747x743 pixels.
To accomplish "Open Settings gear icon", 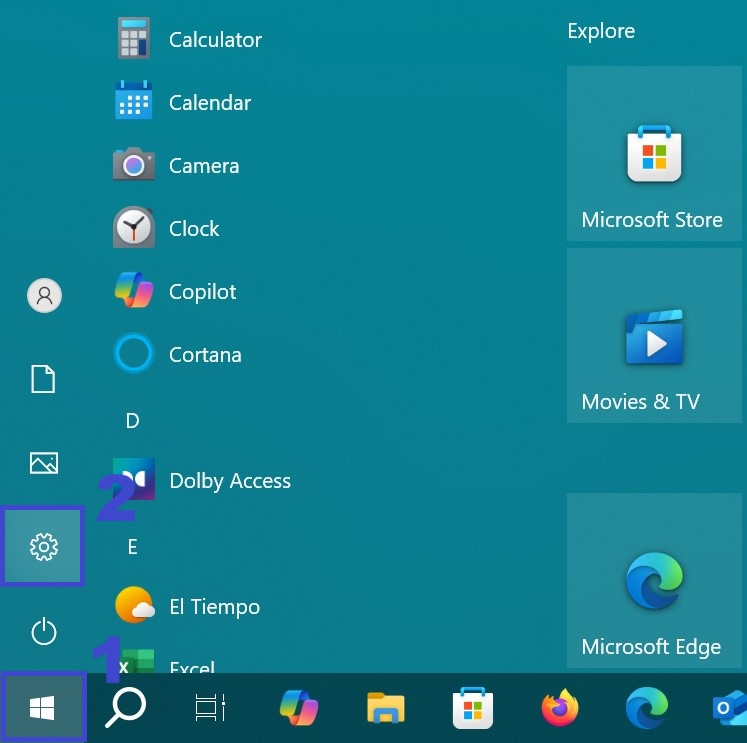I will (x=43, y=547).
